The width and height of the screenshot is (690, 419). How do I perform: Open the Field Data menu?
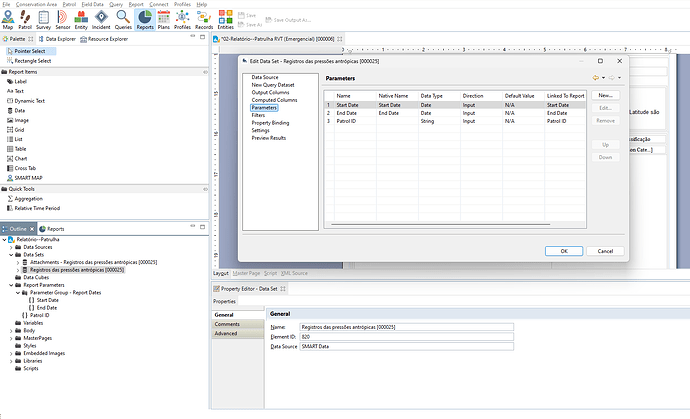pyautogui.click(x=93, y=4)
